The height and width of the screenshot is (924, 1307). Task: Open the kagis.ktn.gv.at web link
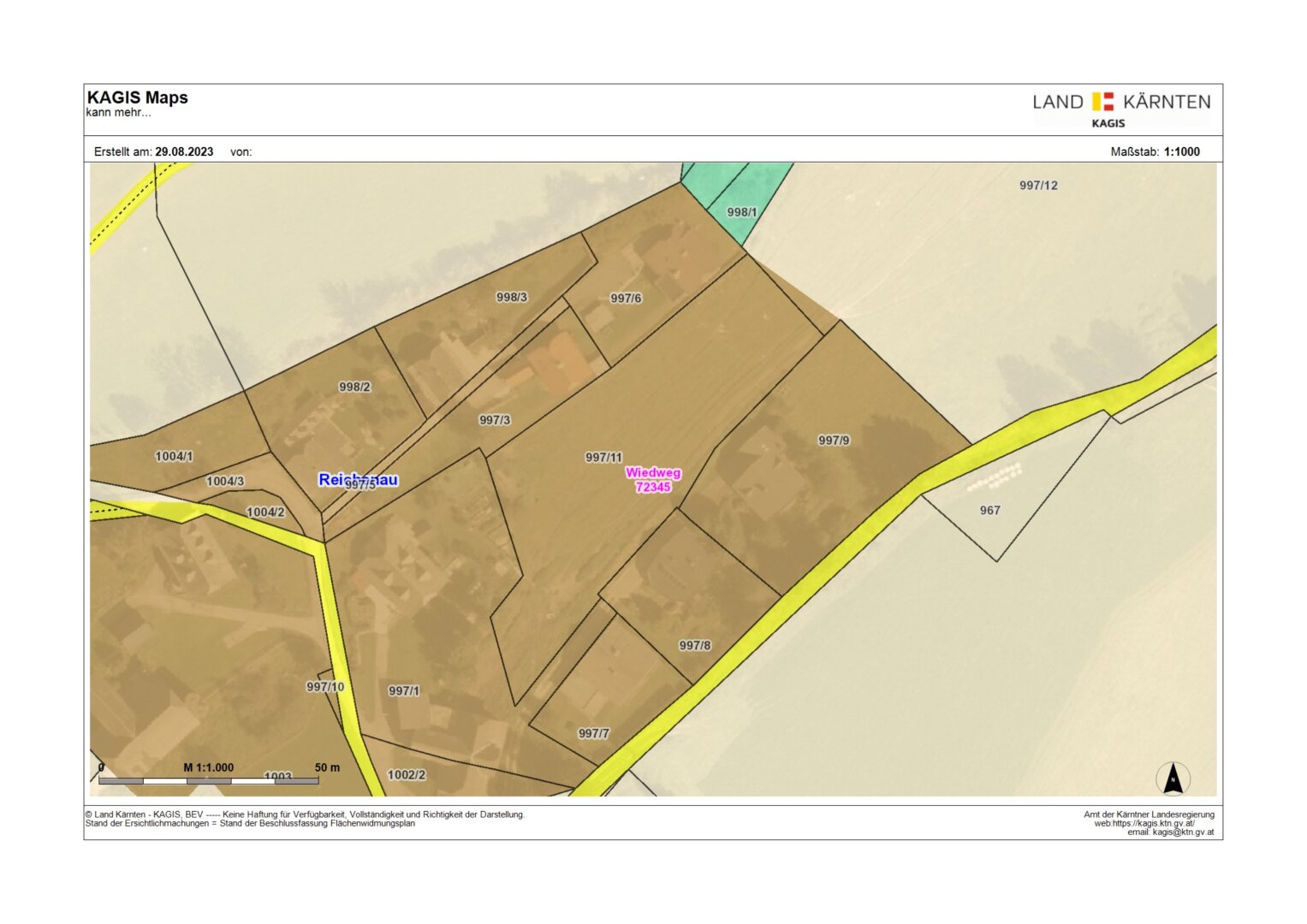1152,823
